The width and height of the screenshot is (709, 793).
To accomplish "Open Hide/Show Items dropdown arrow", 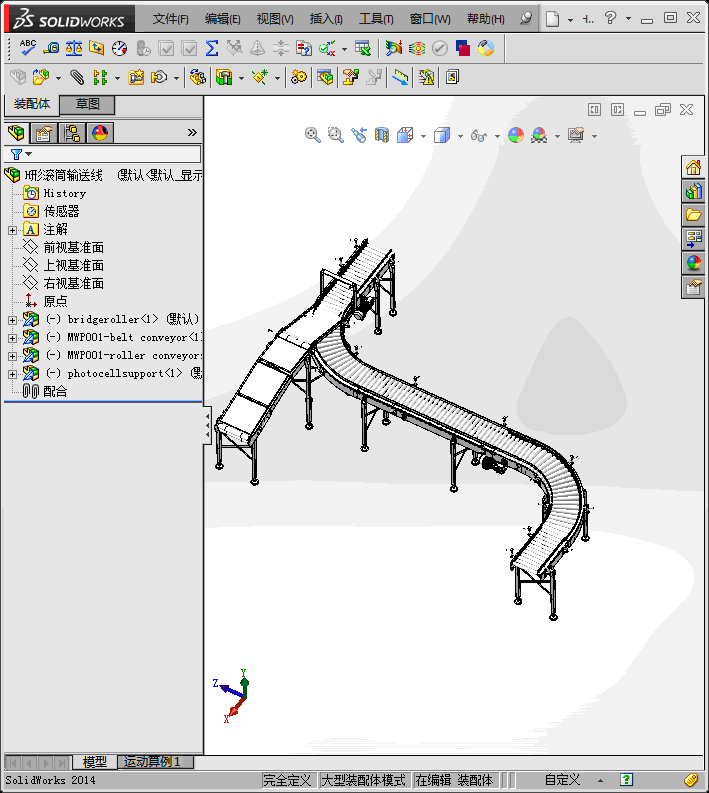I will pos(497,136).
